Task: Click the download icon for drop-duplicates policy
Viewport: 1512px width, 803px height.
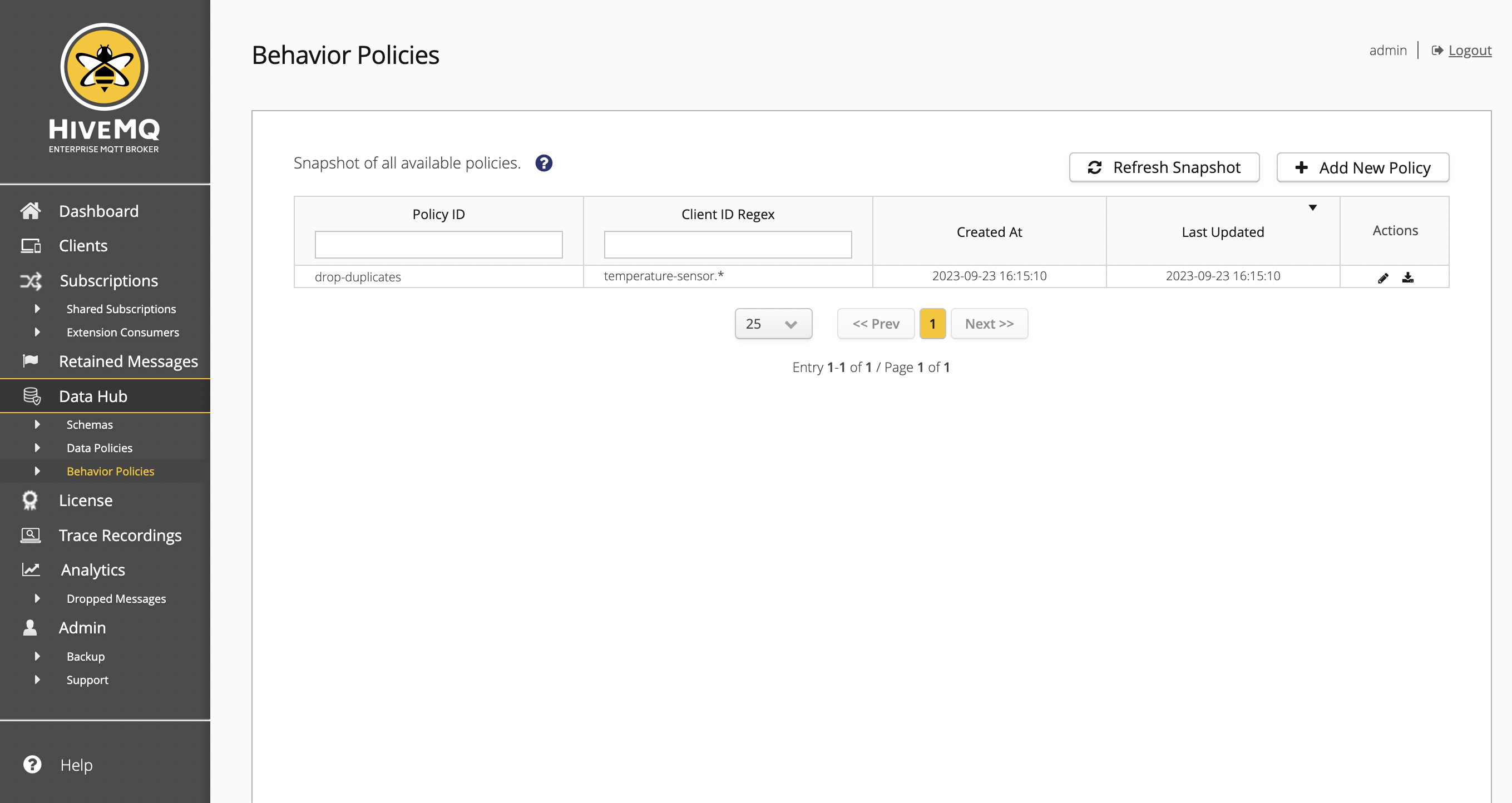Action: (x=1407, y=277)
